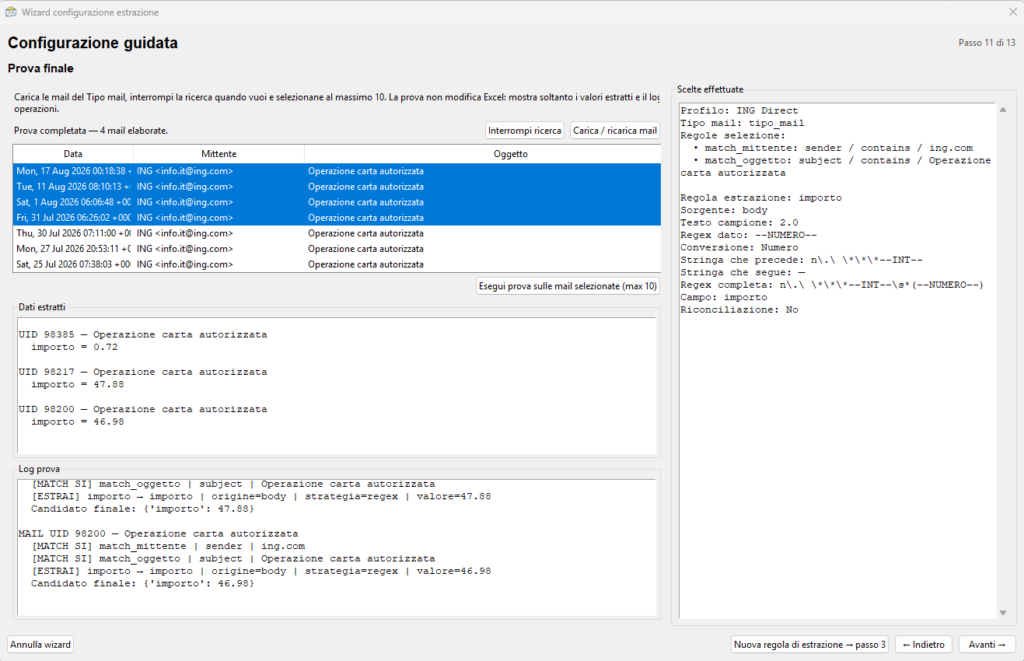Click 'Sorgente: body' text
Viewport: 1024px width, 661px height.
point(724,210)
